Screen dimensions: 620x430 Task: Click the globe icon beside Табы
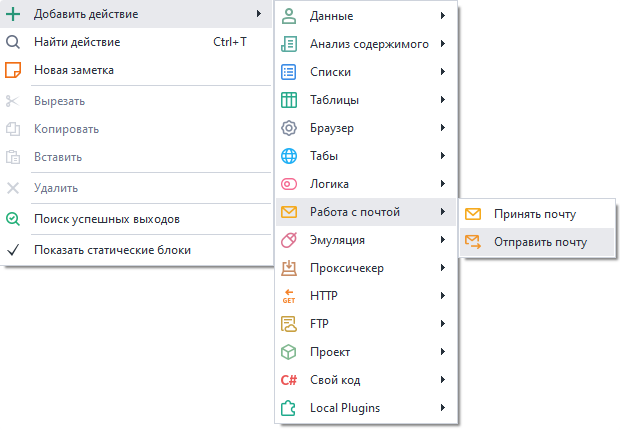pos(289,156)
